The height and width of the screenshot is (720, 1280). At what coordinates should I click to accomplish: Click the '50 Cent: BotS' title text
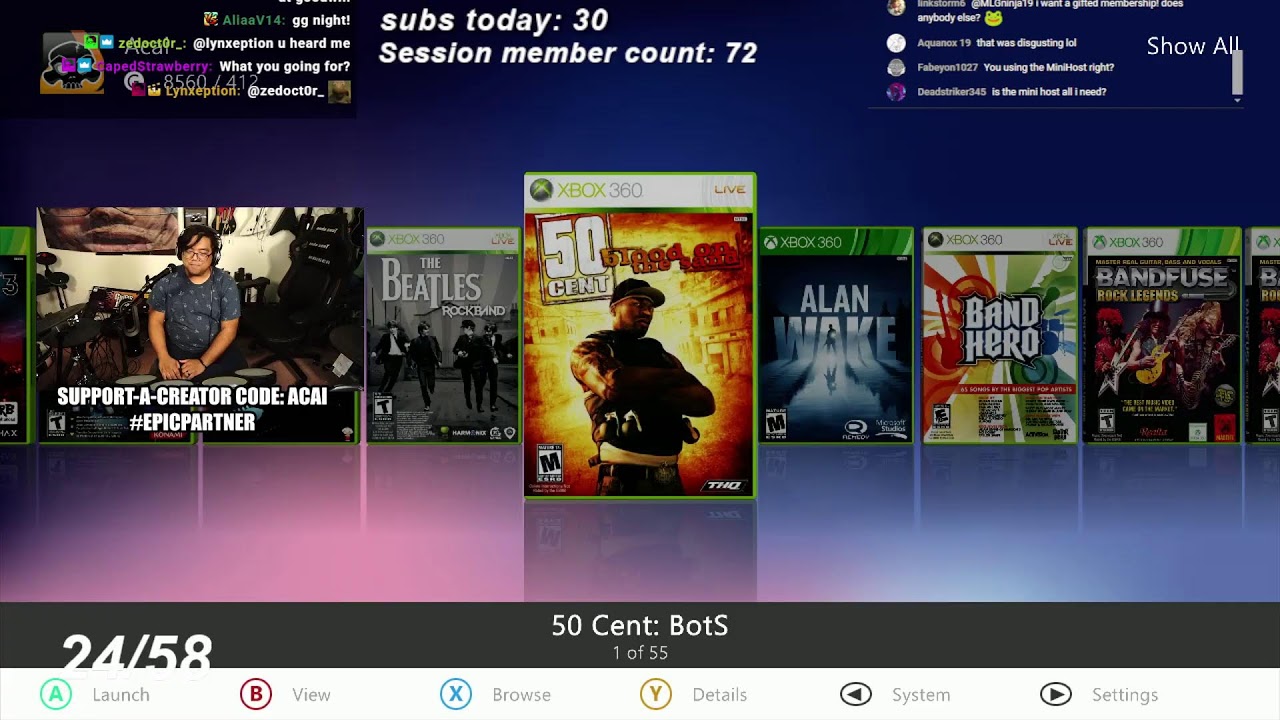click(x=640, y=626)
